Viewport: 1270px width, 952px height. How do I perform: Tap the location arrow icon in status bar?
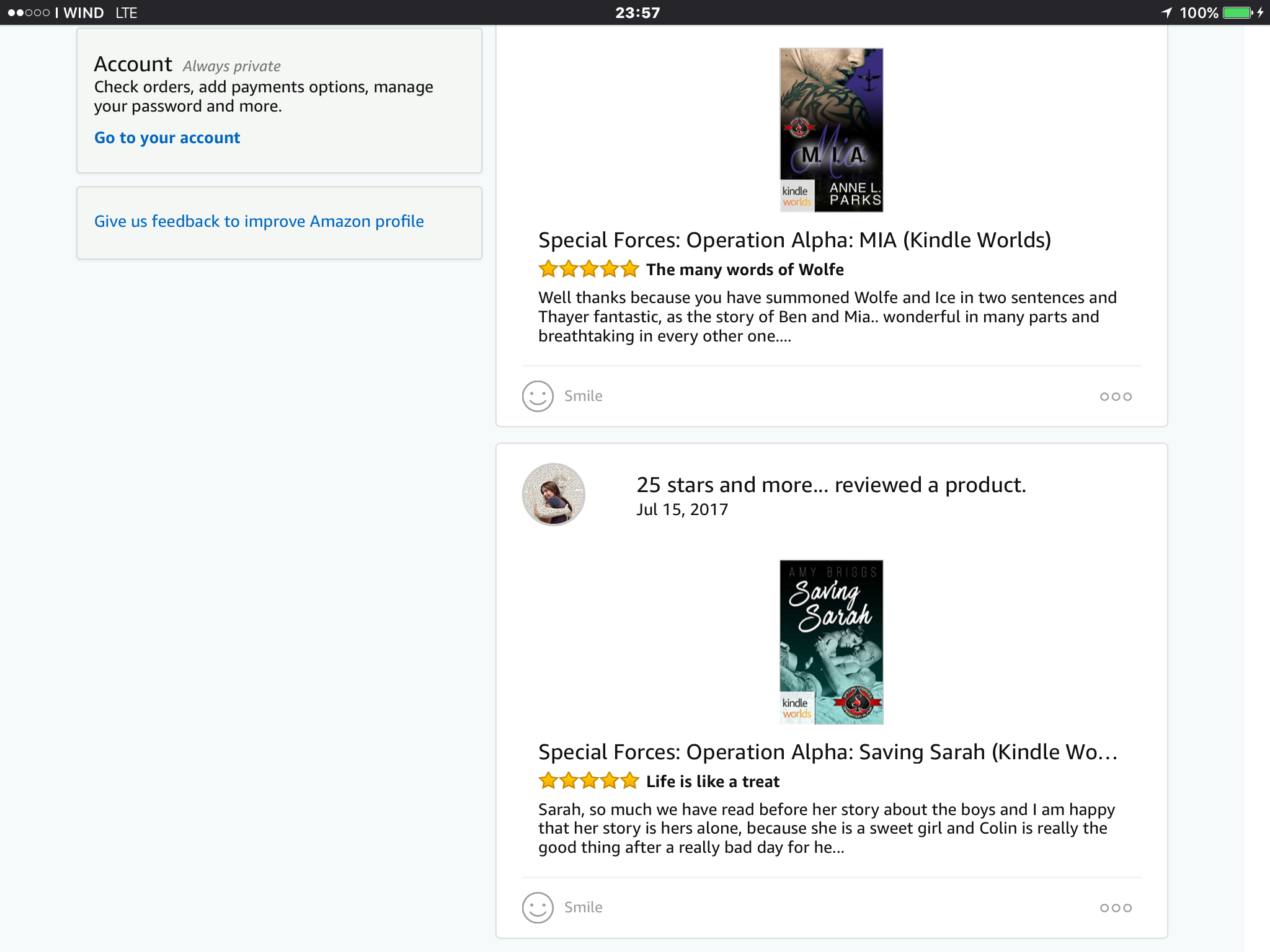pyautogui.click(x=1166, y=13)
